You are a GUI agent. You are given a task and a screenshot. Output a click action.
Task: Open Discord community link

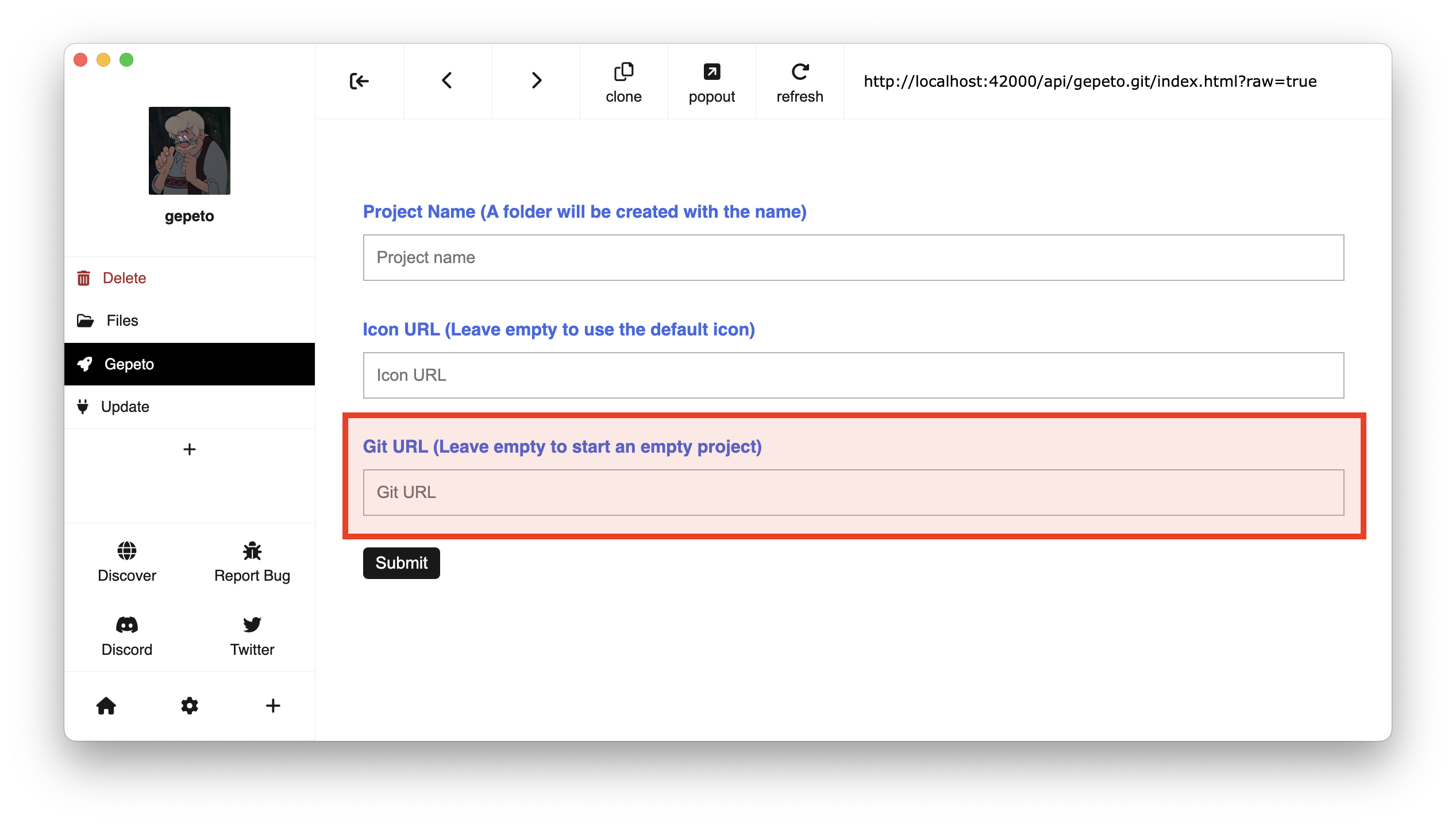coord(127,635)
